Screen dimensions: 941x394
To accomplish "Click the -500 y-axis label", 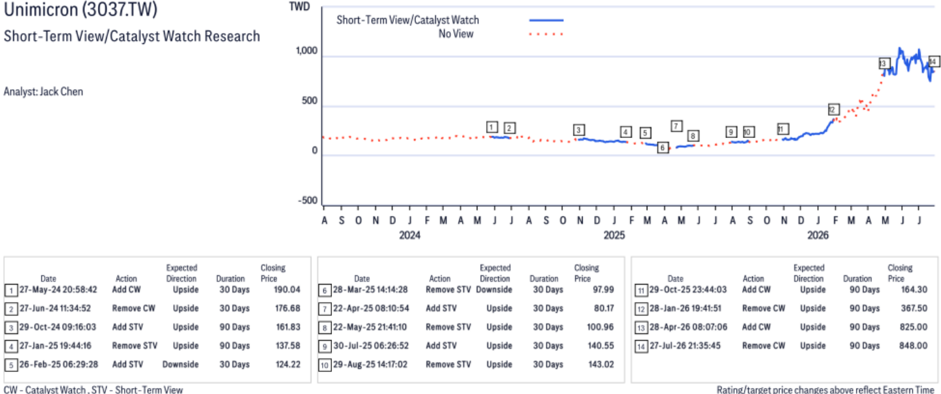I will pos(308,201).
